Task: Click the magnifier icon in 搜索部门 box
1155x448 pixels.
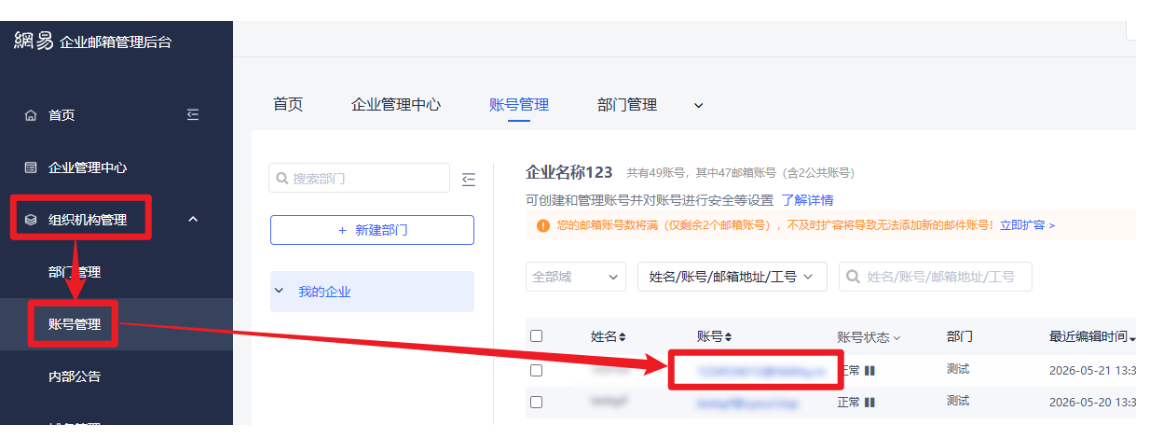Action: click(x=282, y=178)
